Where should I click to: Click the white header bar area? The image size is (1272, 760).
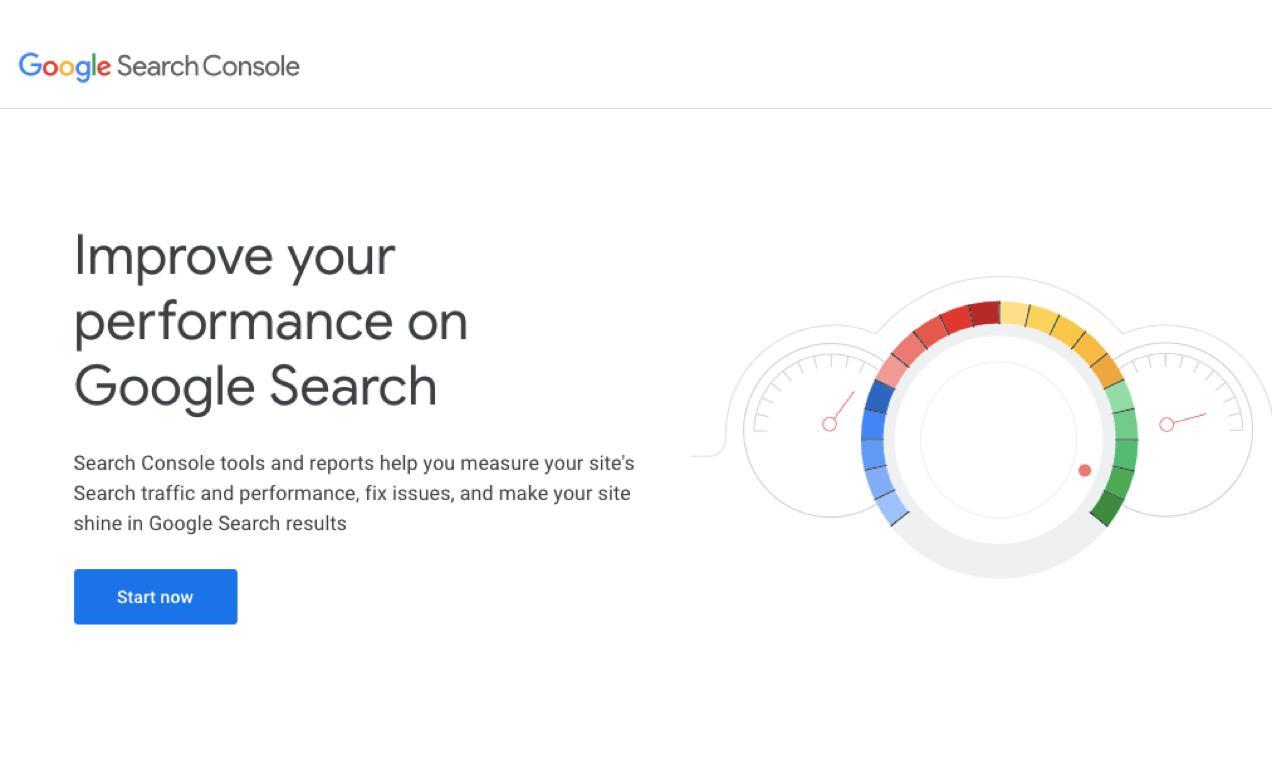tap(700, 55)
